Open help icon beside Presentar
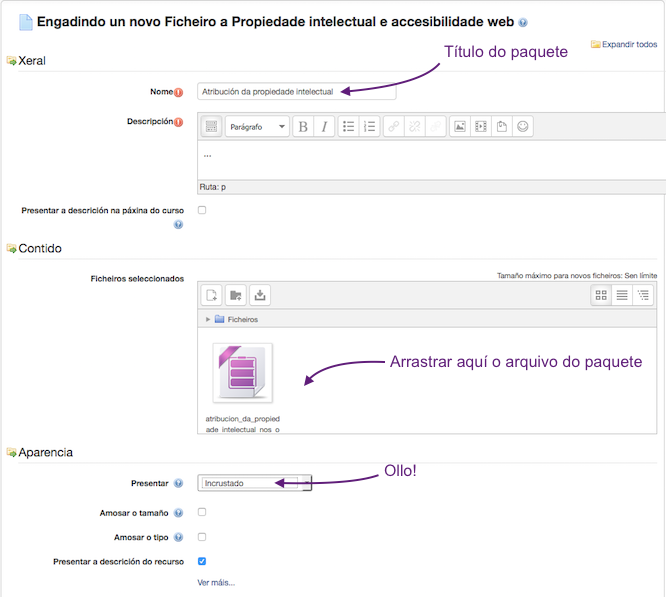 (178, 483)
